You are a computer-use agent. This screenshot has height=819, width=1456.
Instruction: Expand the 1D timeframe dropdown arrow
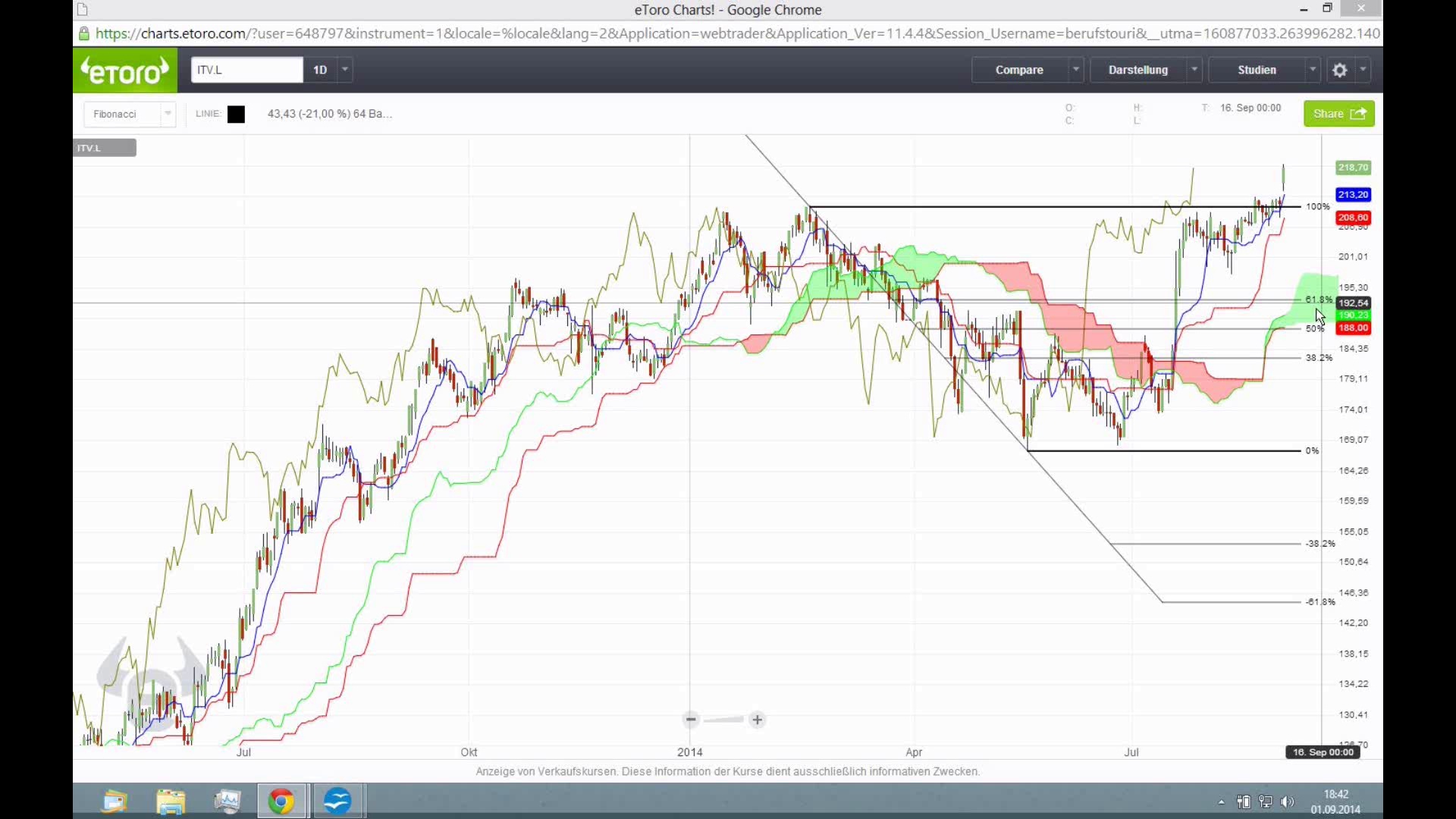tap(345, 70)
